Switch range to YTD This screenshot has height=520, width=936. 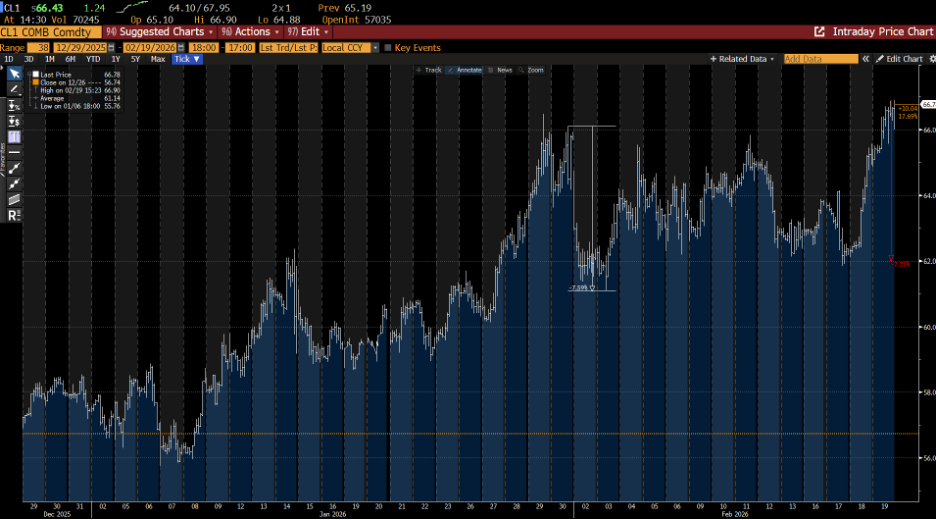coord(93,59)
